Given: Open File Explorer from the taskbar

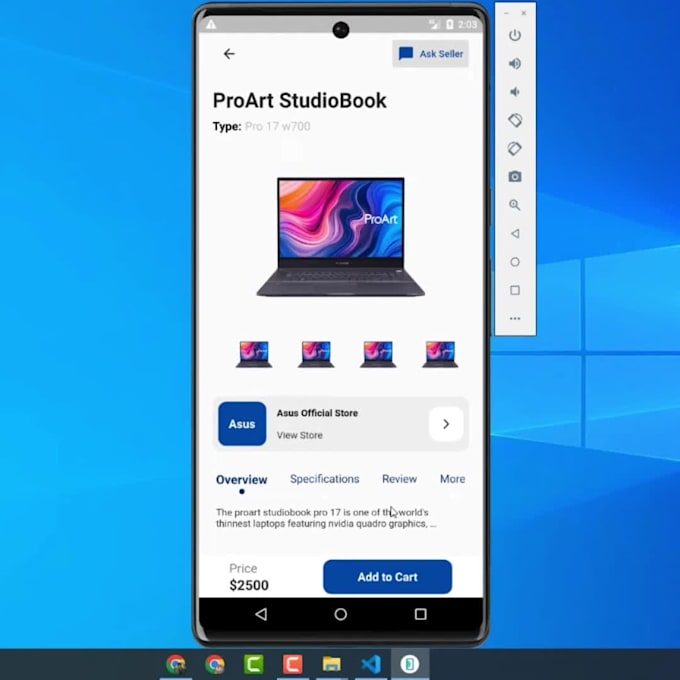Looking at the screenshot, I should 332,664.
